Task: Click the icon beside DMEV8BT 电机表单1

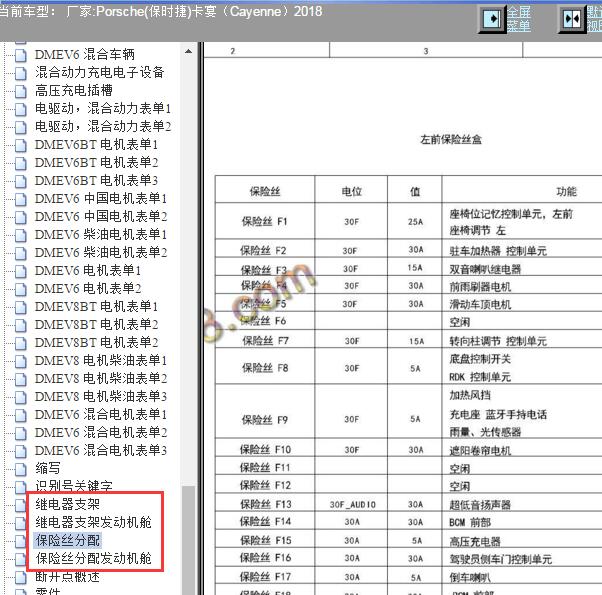Action: [21, 307]
